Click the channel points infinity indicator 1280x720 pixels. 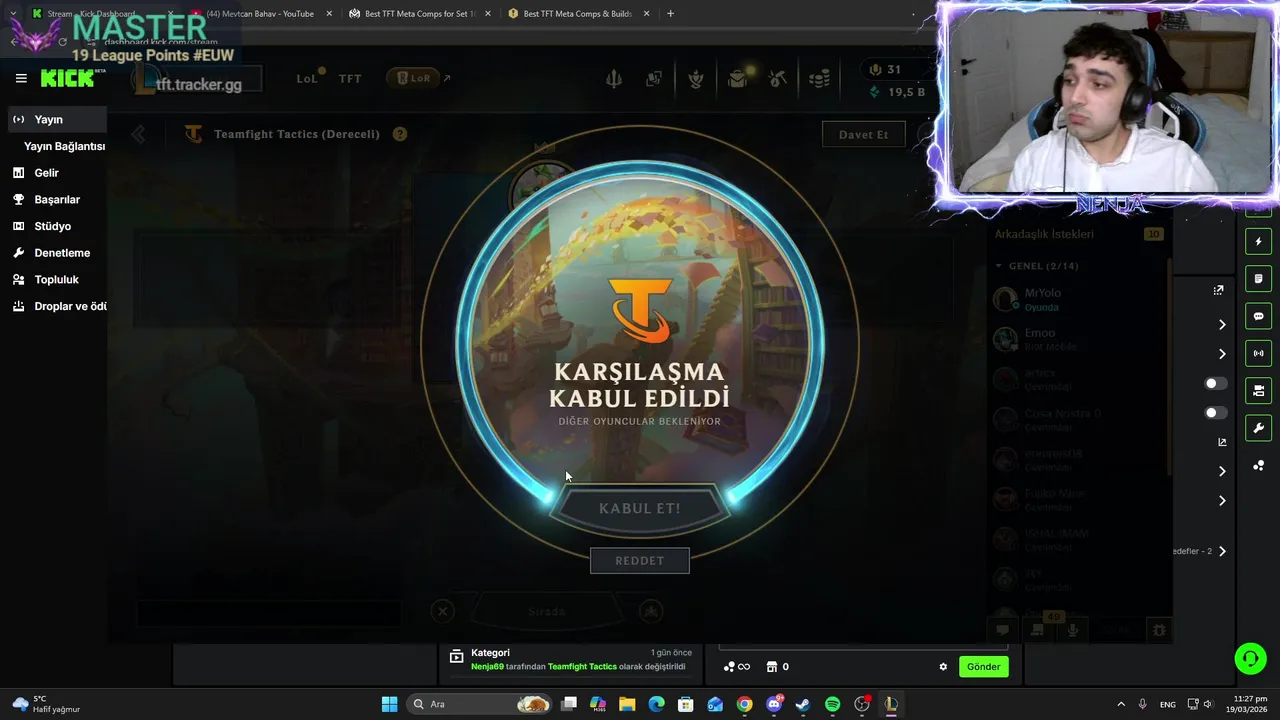point(736,667)
